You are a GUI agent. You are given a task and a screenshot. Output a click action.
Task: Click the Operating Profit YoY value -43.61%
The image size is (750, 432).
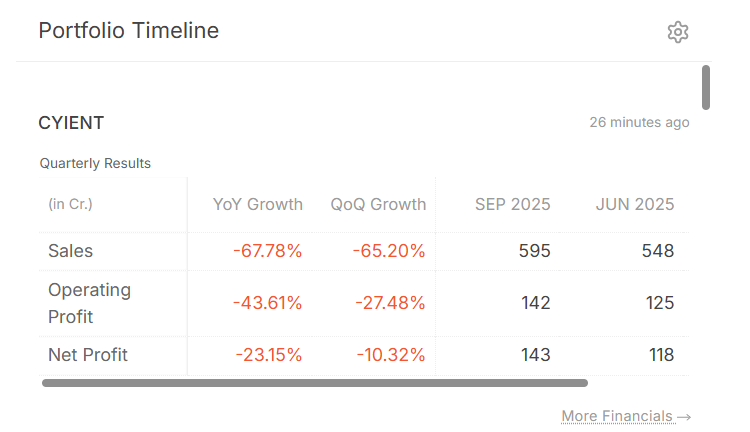tap(267, 303)
